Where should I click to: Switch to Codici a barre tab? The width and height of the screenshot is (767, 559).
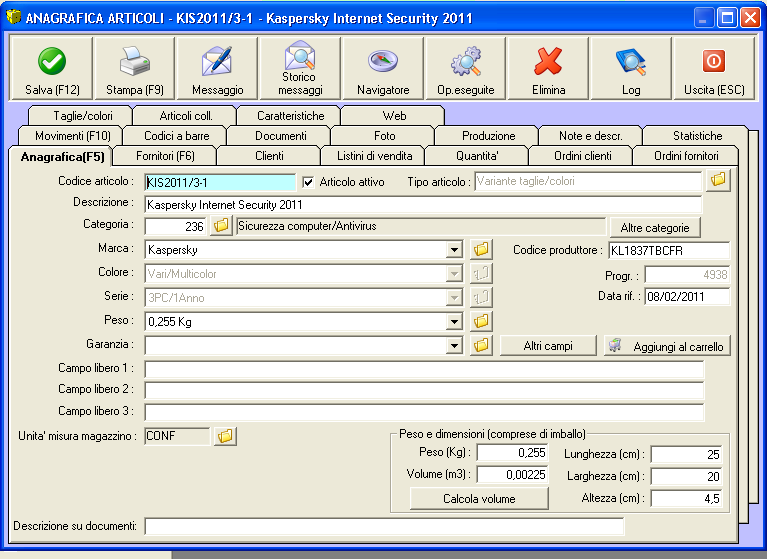click(x=176, y=135)
